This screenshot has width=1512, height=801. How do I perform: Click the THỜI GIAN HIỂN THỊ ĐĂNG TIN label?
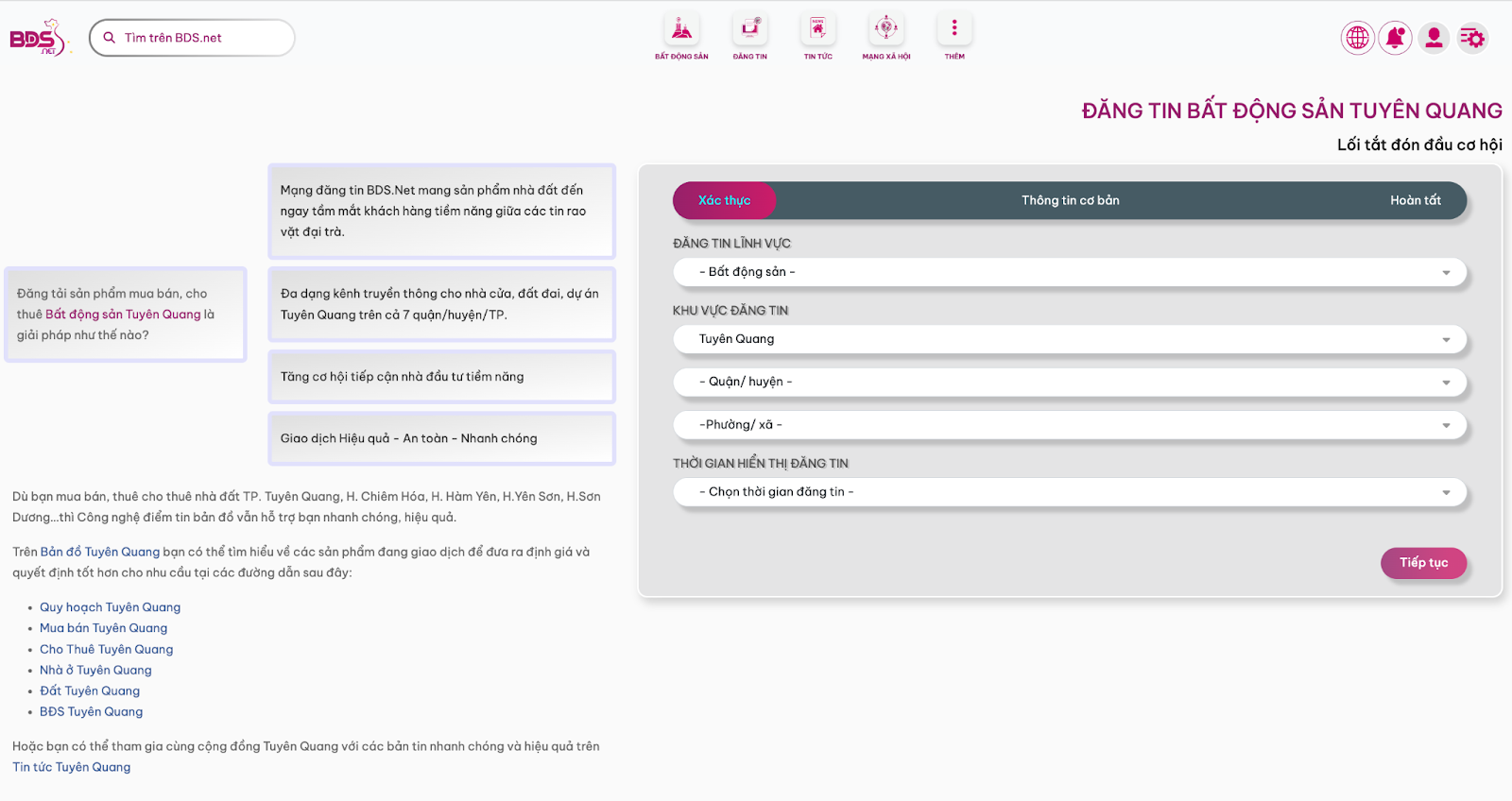click(761, 464)
